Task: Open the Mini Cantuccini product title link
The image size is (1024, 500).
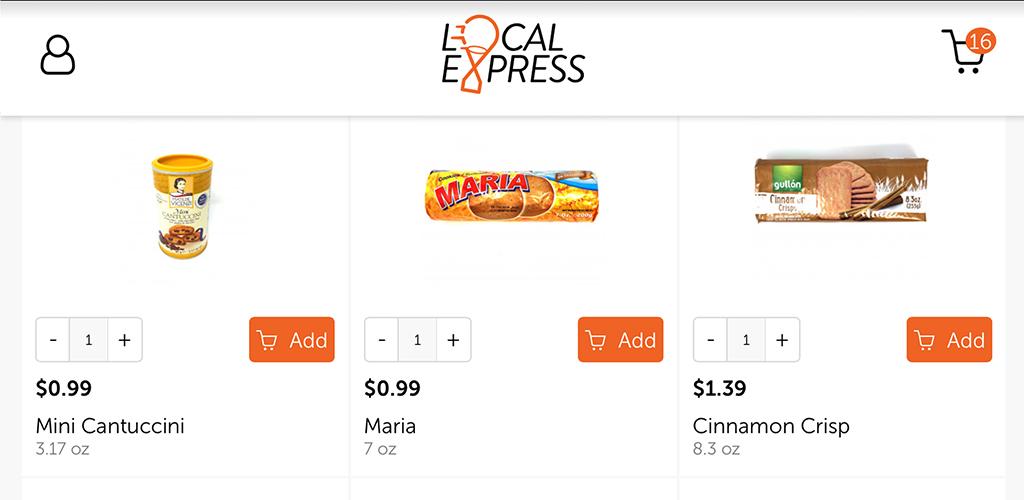Action: (110, 426)
